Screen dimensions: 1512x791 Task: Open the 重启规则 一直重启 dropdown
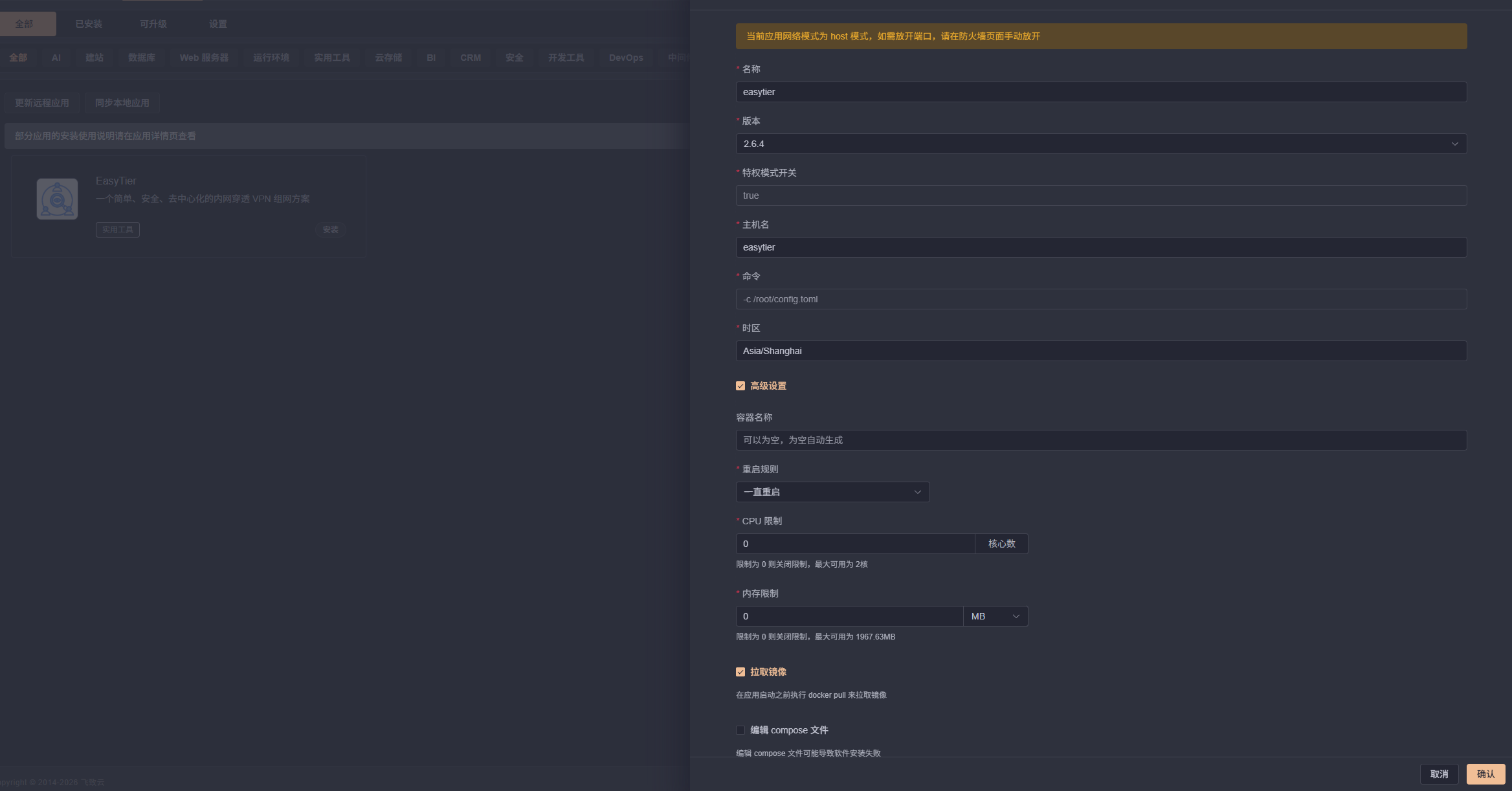click(x=832, y=492)
